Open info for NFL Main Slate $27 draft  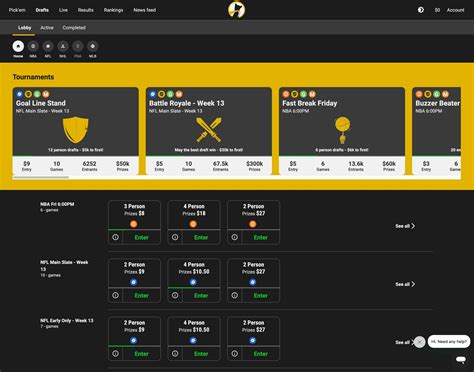coord(235,295)
